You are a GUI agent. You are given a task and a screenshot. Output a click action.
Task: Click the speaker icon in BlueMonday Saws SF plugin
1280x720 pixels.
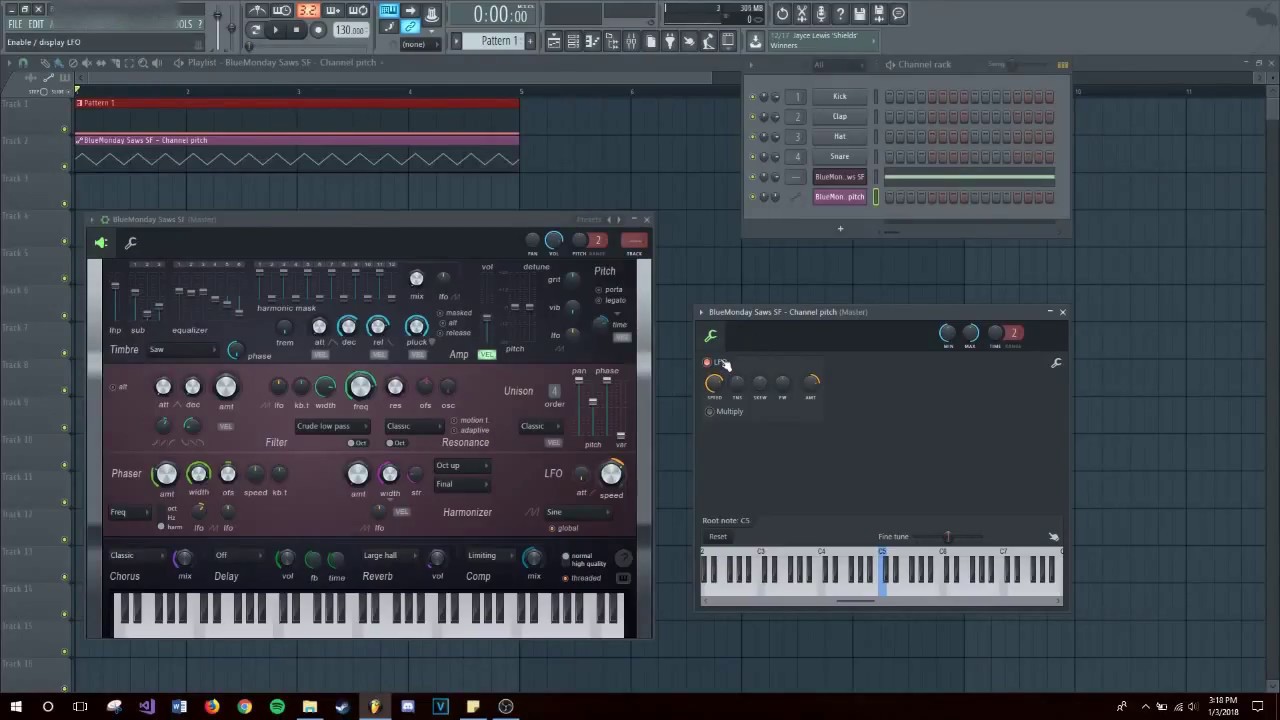101,243
